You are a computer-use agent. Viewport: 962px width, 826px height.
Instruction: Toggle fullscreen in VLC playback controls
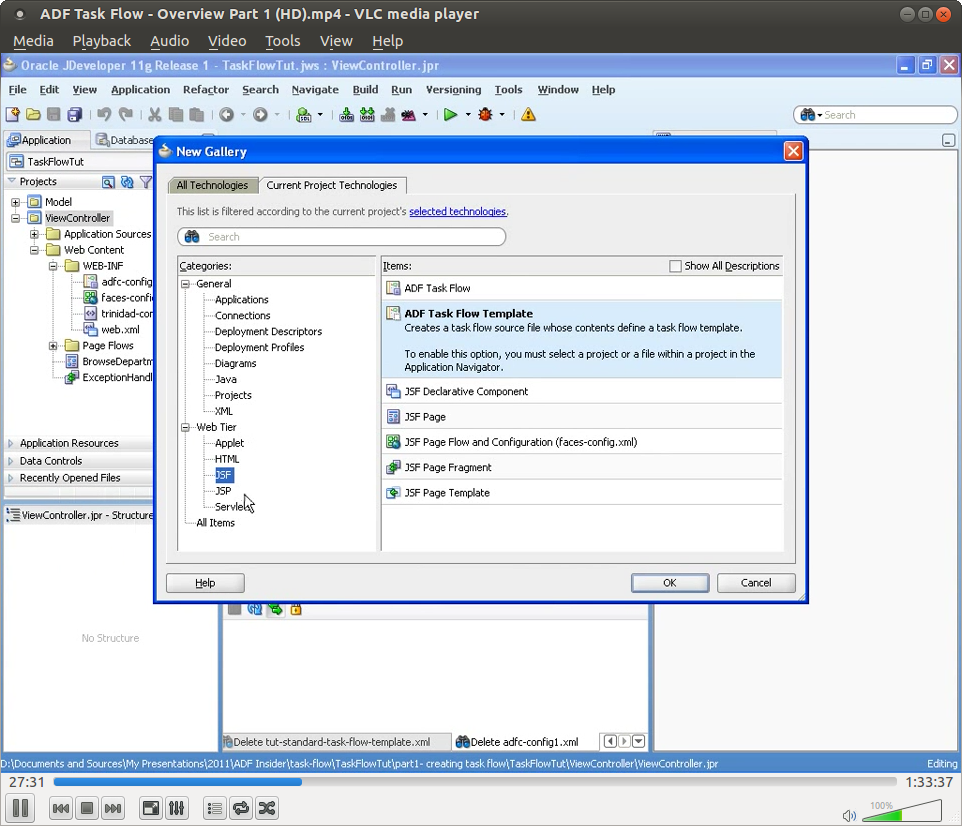pyautogui.click(x=150, y=808)
